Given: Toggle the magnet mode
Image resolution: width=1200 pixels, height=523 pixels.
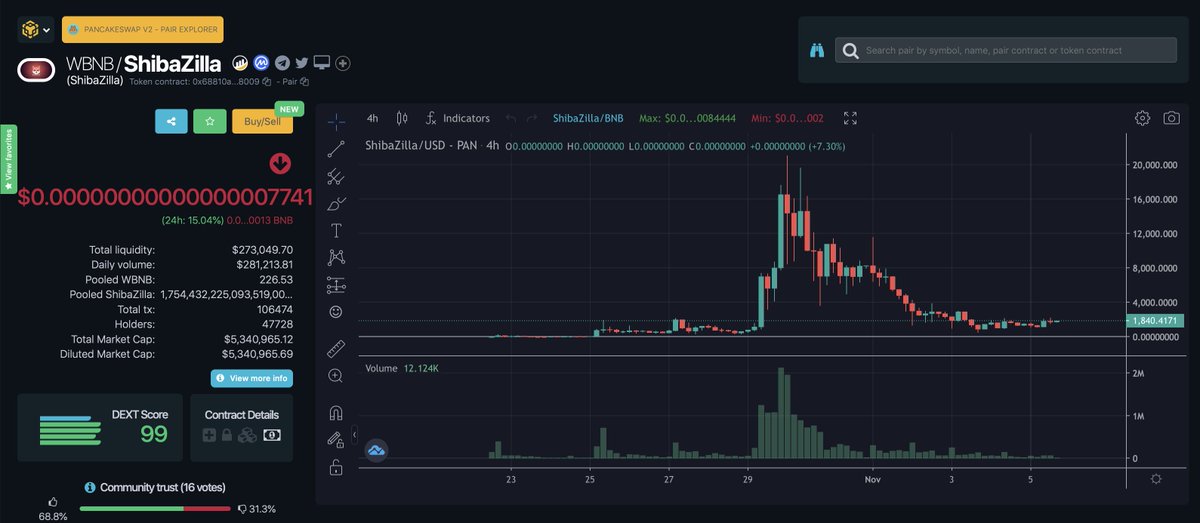Looking at the screenshot, I should [336, 412].
